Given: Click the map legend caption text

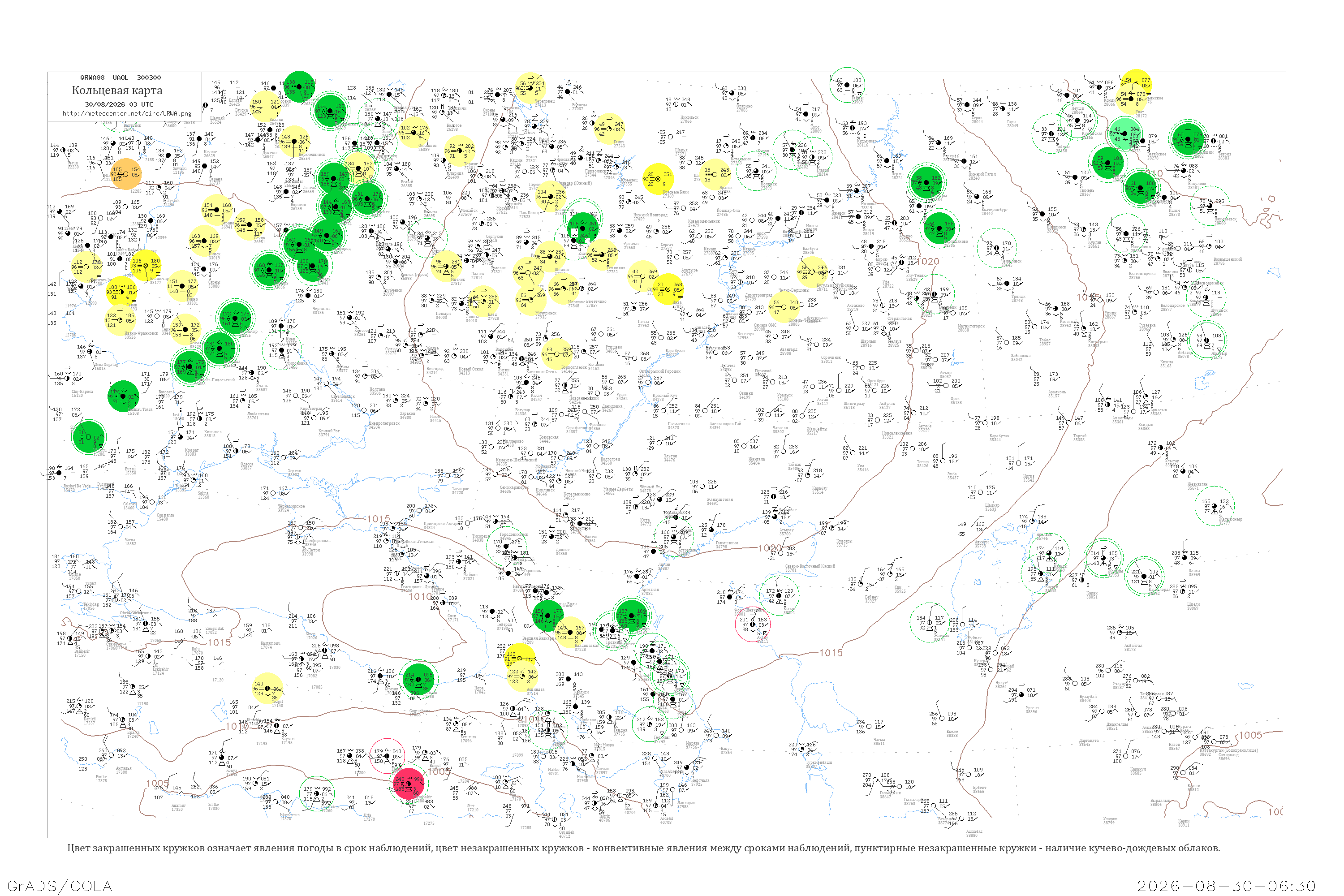Looking at the screenshot, I should point(643,848).
